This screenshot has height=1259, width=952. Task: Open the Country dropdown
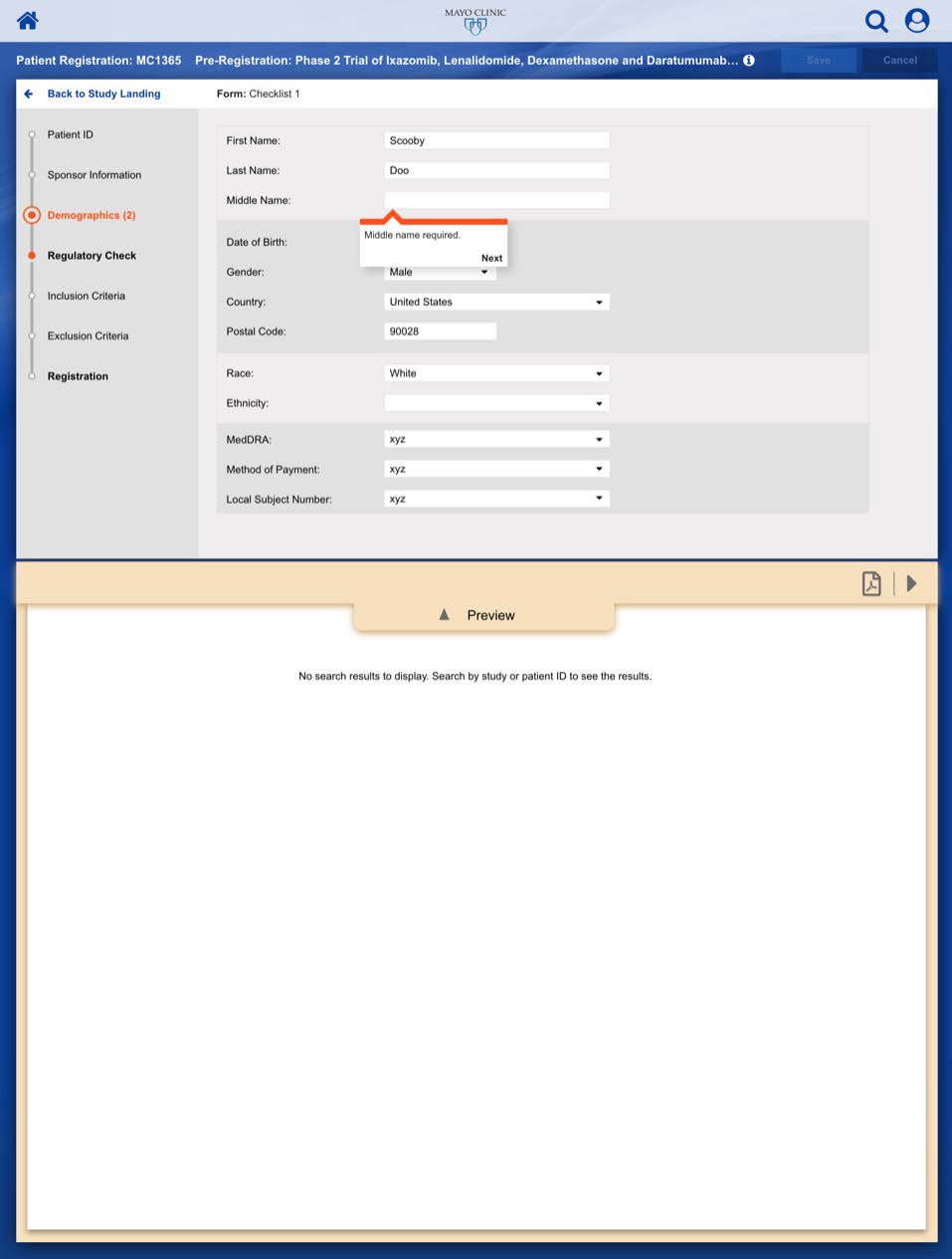pos(496,302)
